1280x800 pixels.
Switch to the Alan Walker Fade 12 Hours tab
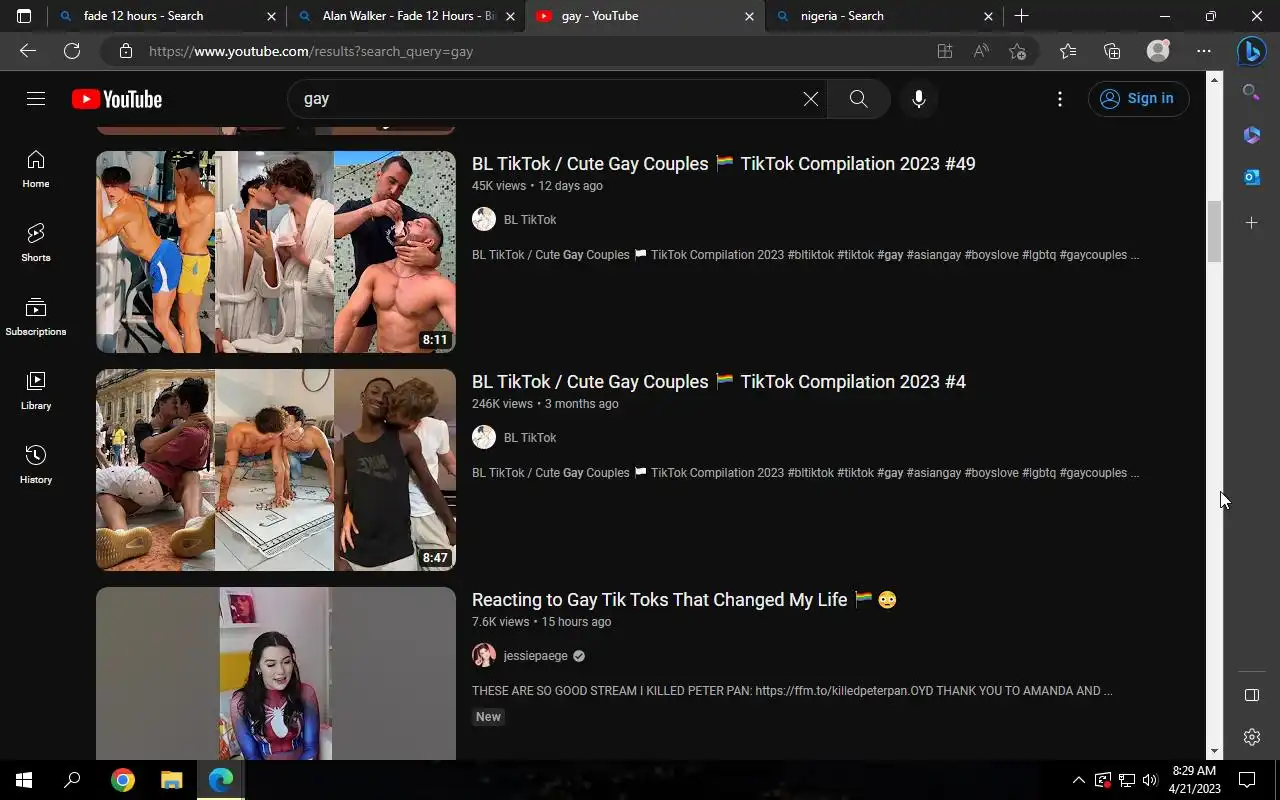[x=405, y=16]
